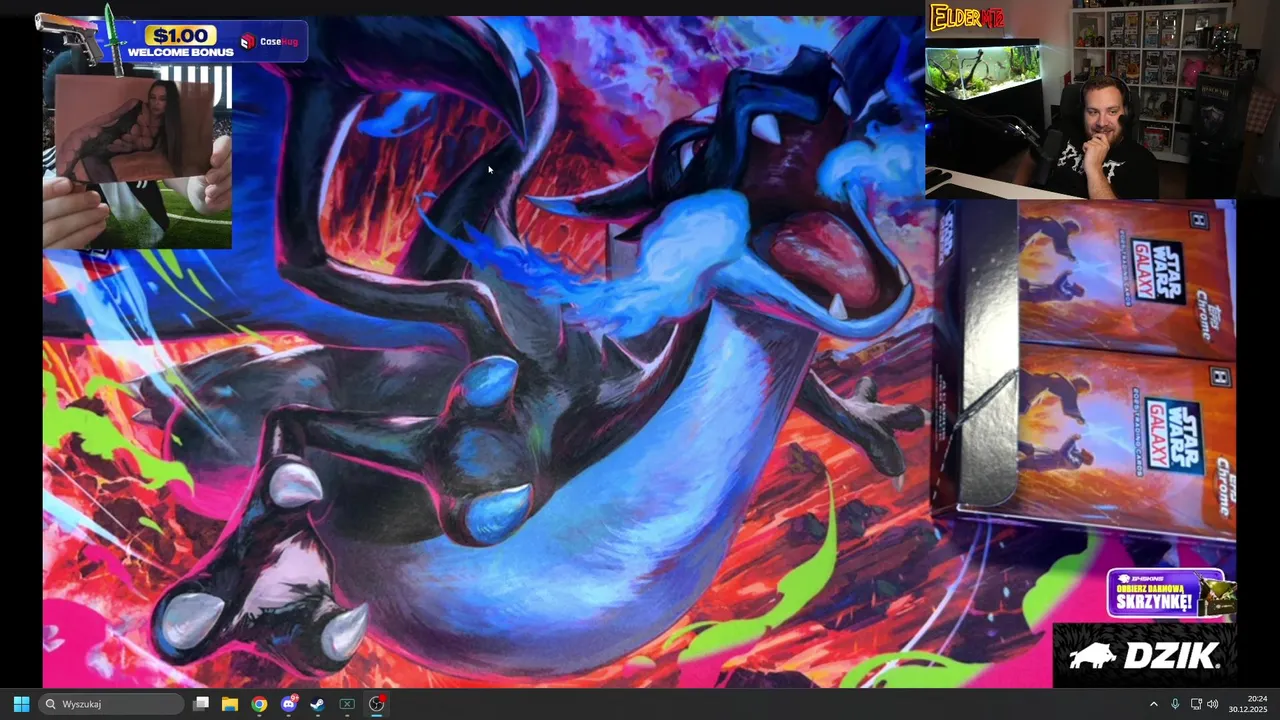Viewport: 1280px width, 720px height.
Task: Open Discord from the taskbar
Action: click(x=289, y=704)
